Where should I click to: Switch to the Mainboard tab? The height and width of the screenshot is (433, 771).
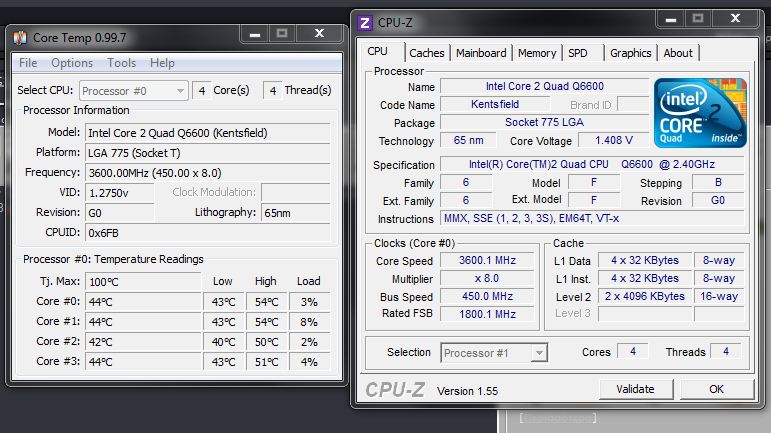[481, 53]
